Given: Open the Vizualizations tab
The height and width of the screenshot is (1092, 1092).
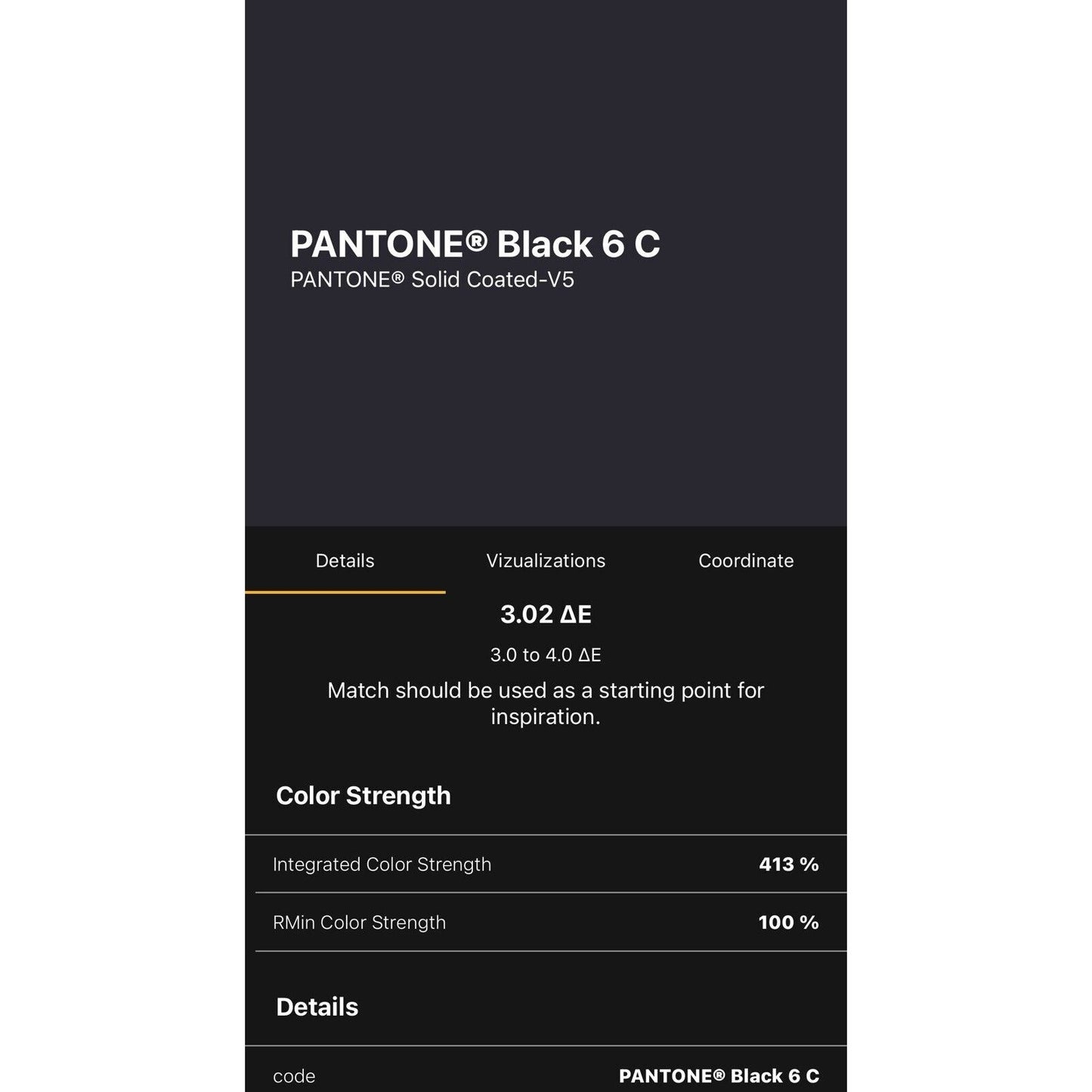Looking at the screenshot, I should [546, 561].
